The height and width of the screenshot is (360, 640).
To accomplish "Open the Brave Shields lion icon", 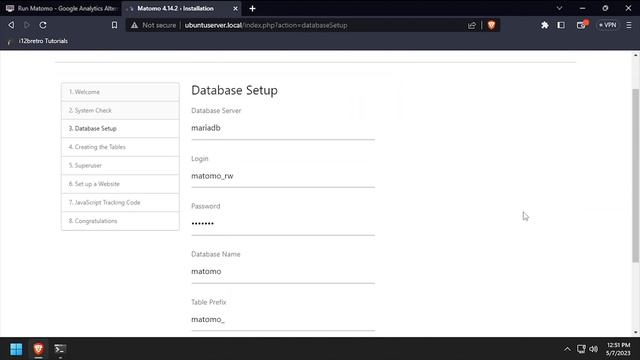I will coord(491,25).
